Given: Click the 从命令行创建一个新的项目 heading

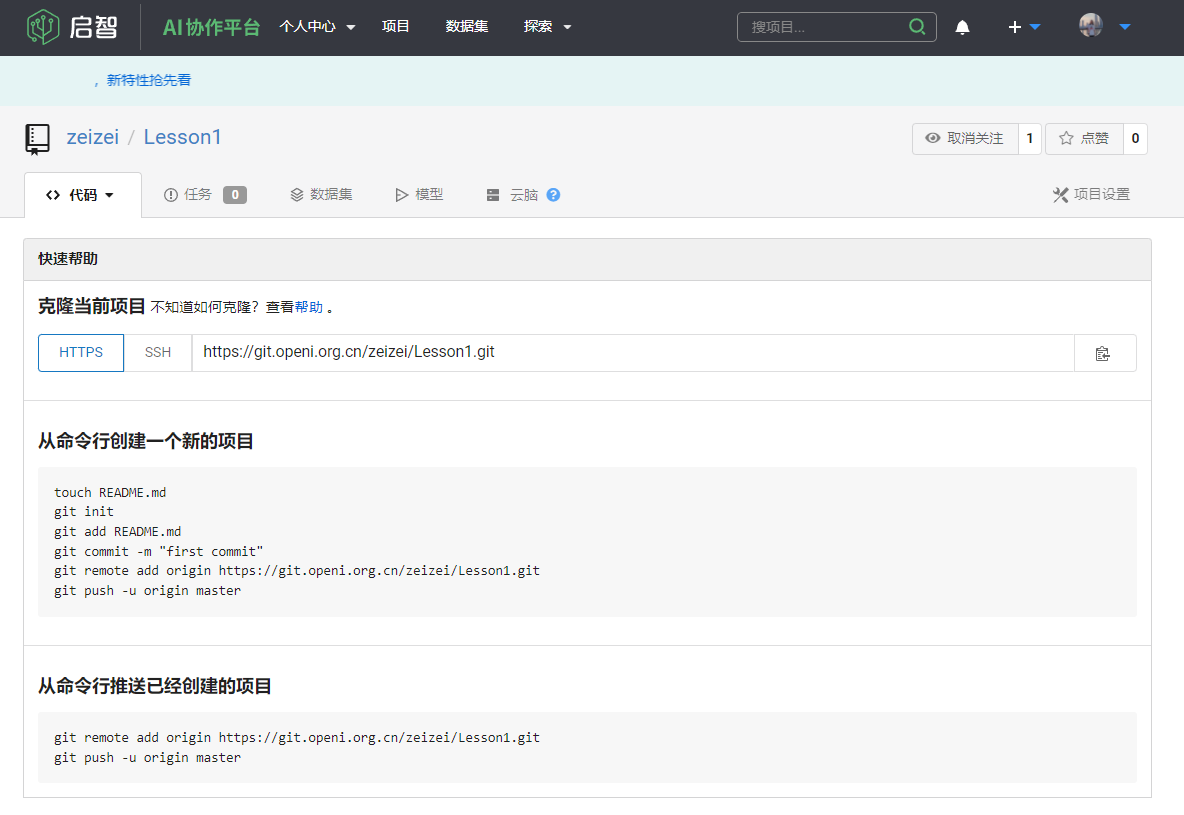Looking at the screenshot, I should pyautogui.click(x=146, y=441).
